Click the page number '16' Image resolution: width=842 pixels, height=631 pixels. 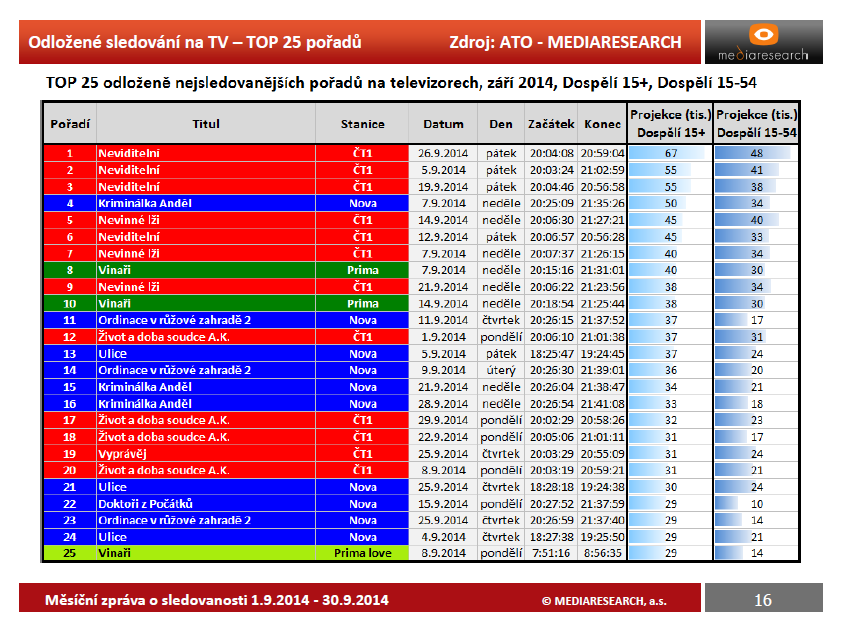(x=763, y=600)
